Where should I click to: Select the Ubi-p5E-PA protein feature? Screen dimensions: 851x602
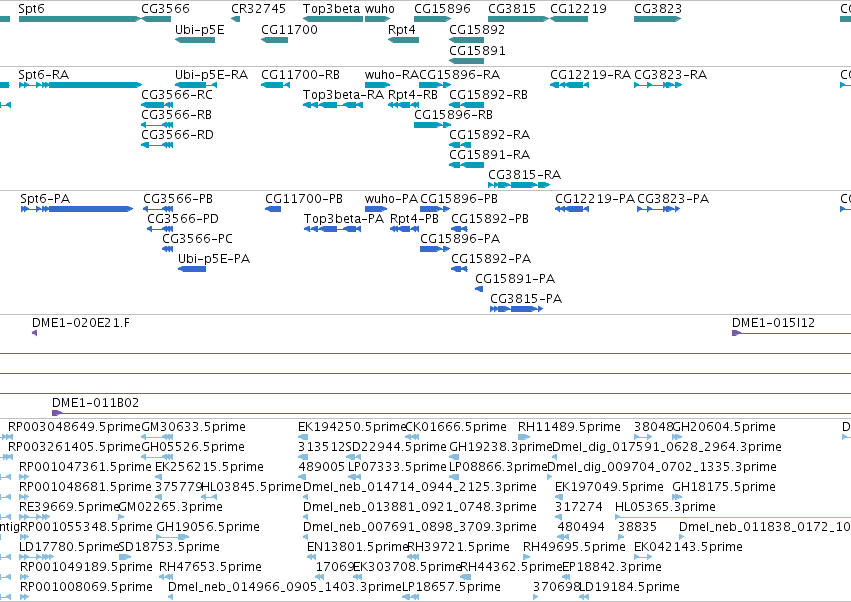tap(192, 269)
